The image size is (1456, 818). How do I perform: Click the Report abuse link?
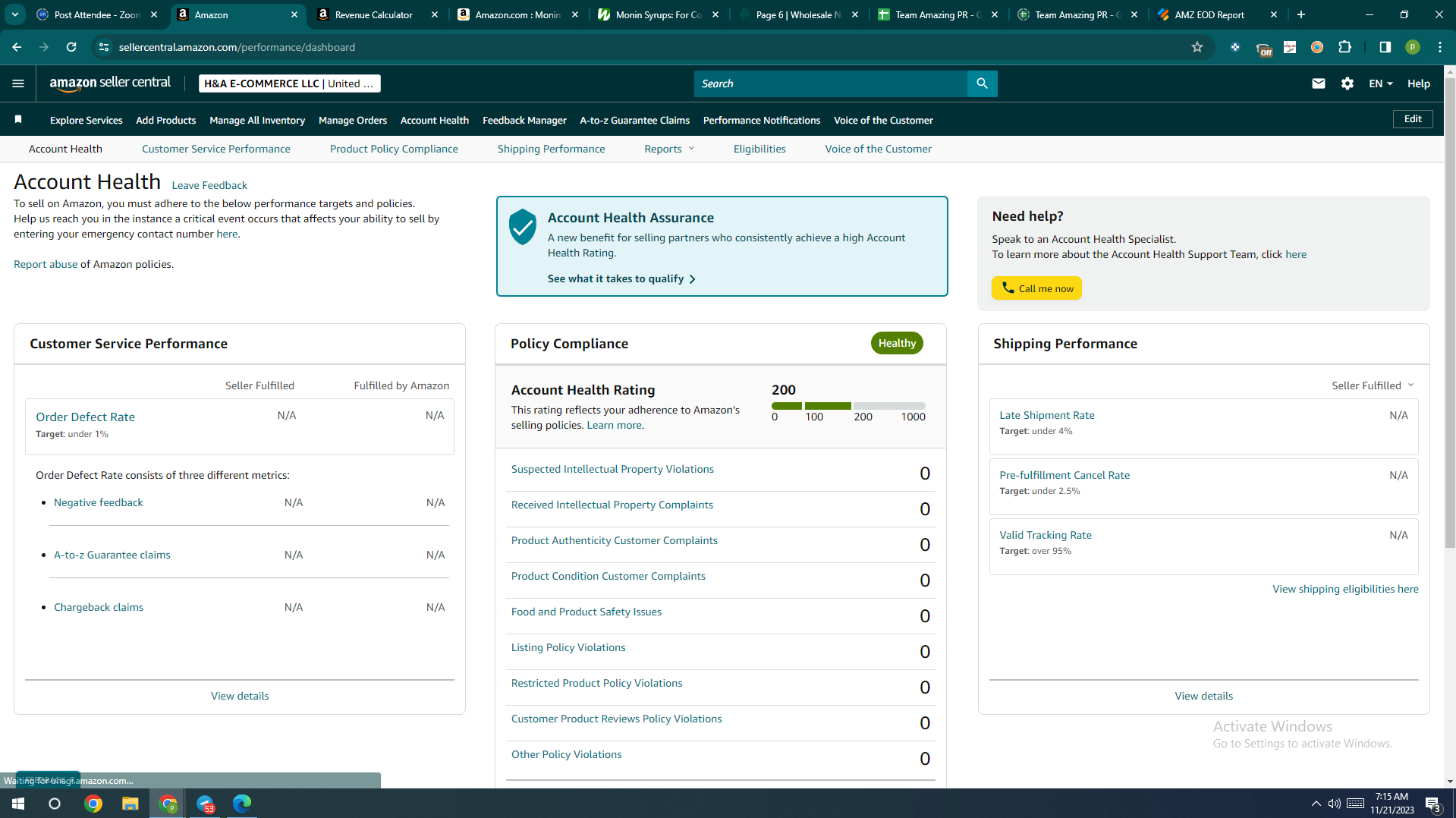point(46,264)
